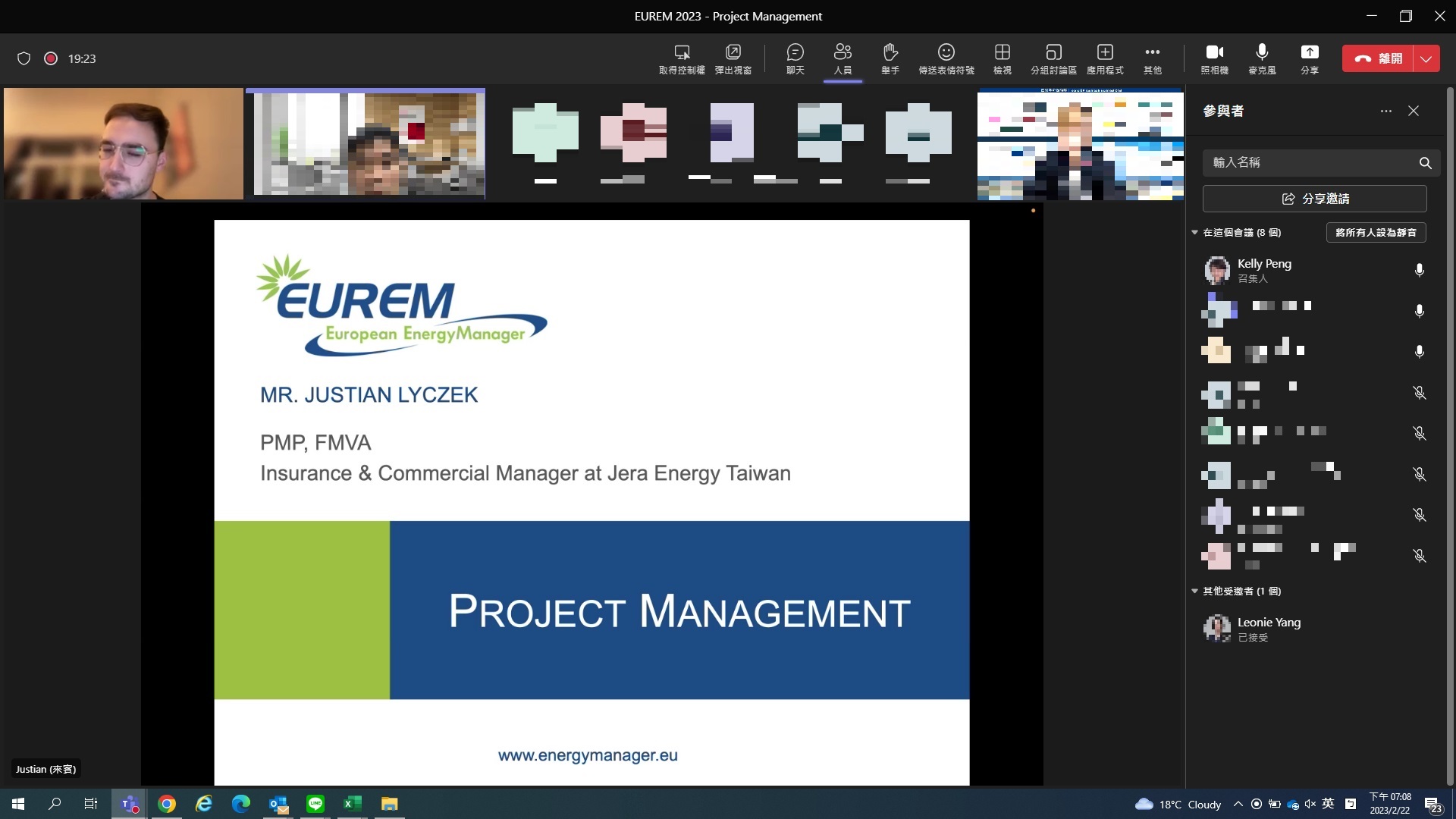The width and height of the screenshot is (1456, 819).
Task: Open Google Chrome from the taskbar
Action: click(167, 804)
